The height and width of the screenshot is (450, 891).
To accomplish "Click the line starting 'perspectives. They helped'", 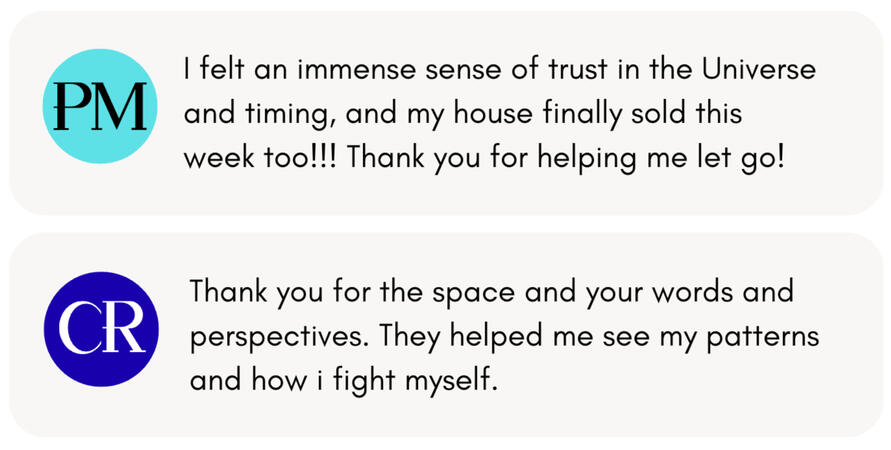I will [504, 338].
